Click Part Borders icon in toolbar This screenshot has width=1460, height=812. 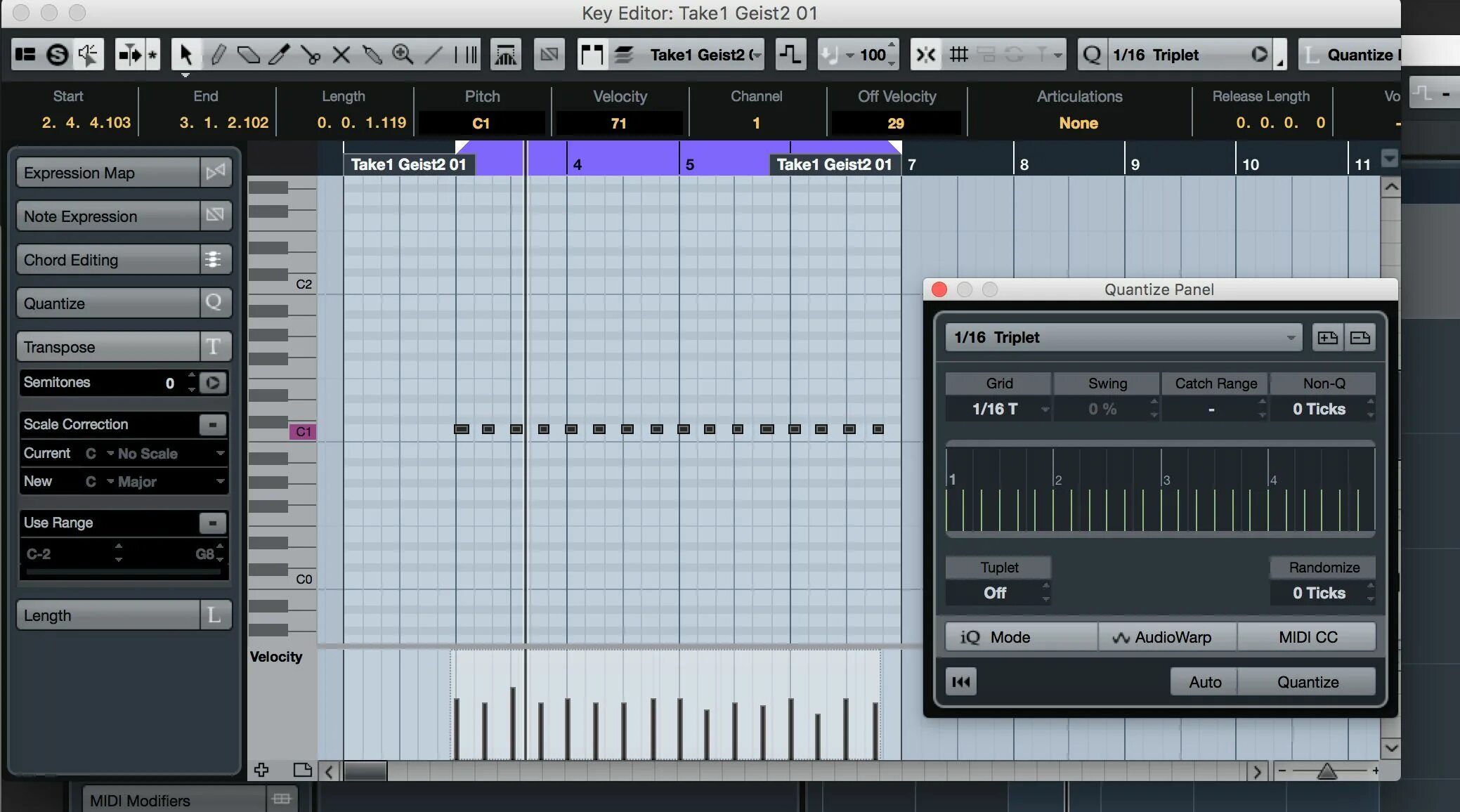[592, 54]
